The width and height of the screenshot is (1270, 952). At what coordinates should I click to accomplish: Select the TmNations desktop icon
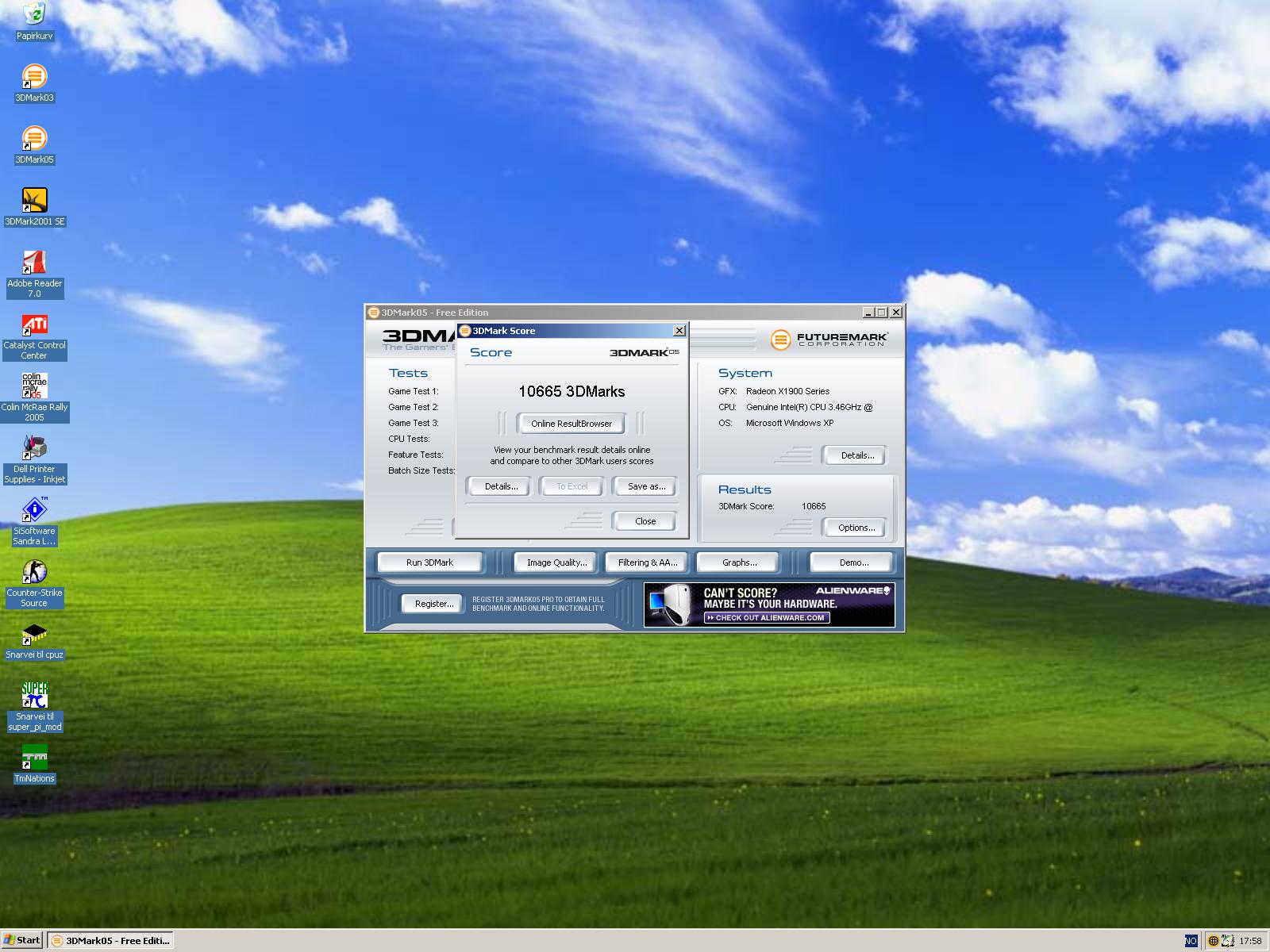[34, 764]
